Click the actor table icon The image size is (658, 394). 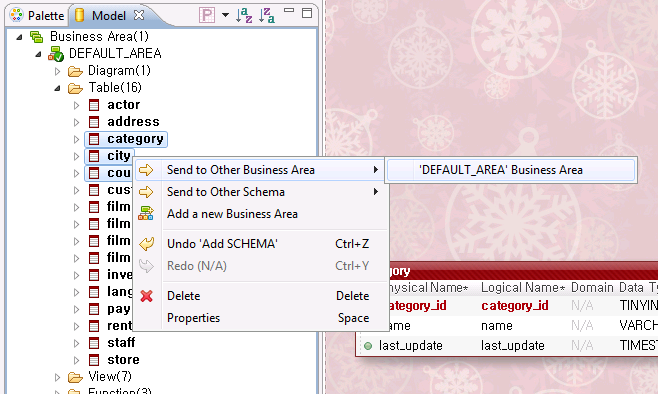coord(94,105)
